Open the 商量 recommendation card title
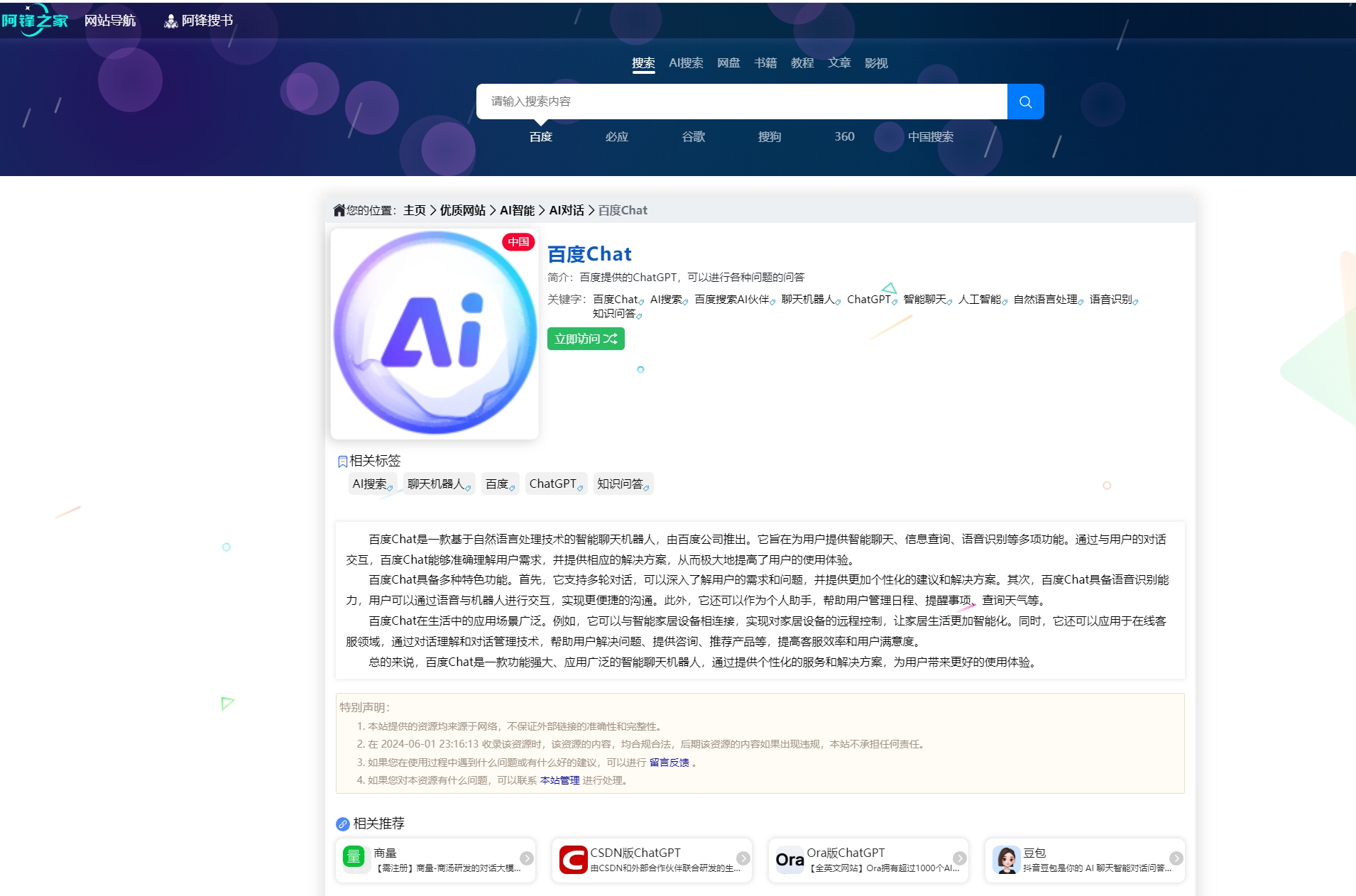1356x896 pixels. 385,853
